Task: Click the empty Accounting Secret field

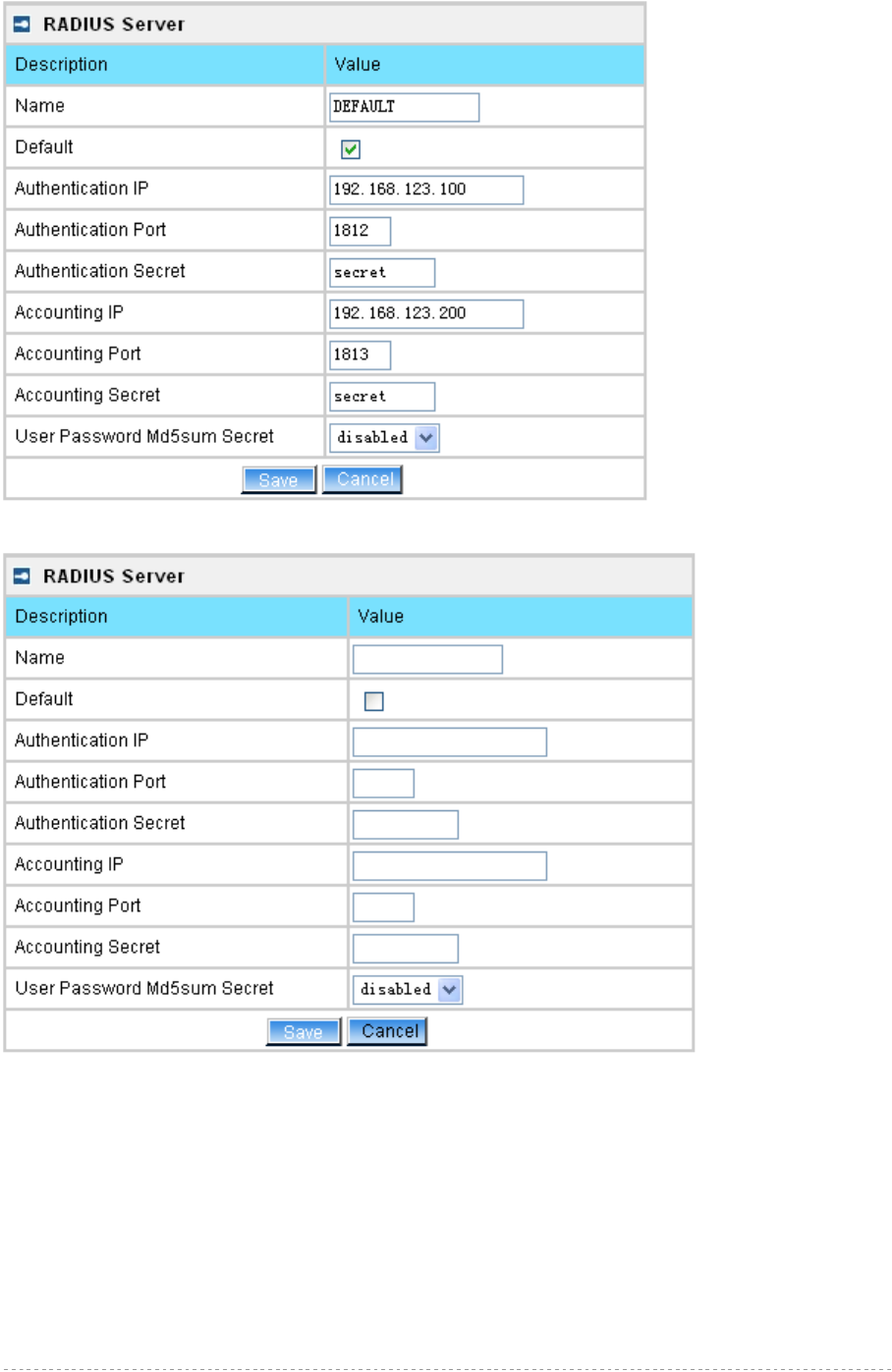Action: (x=405, y=948)
